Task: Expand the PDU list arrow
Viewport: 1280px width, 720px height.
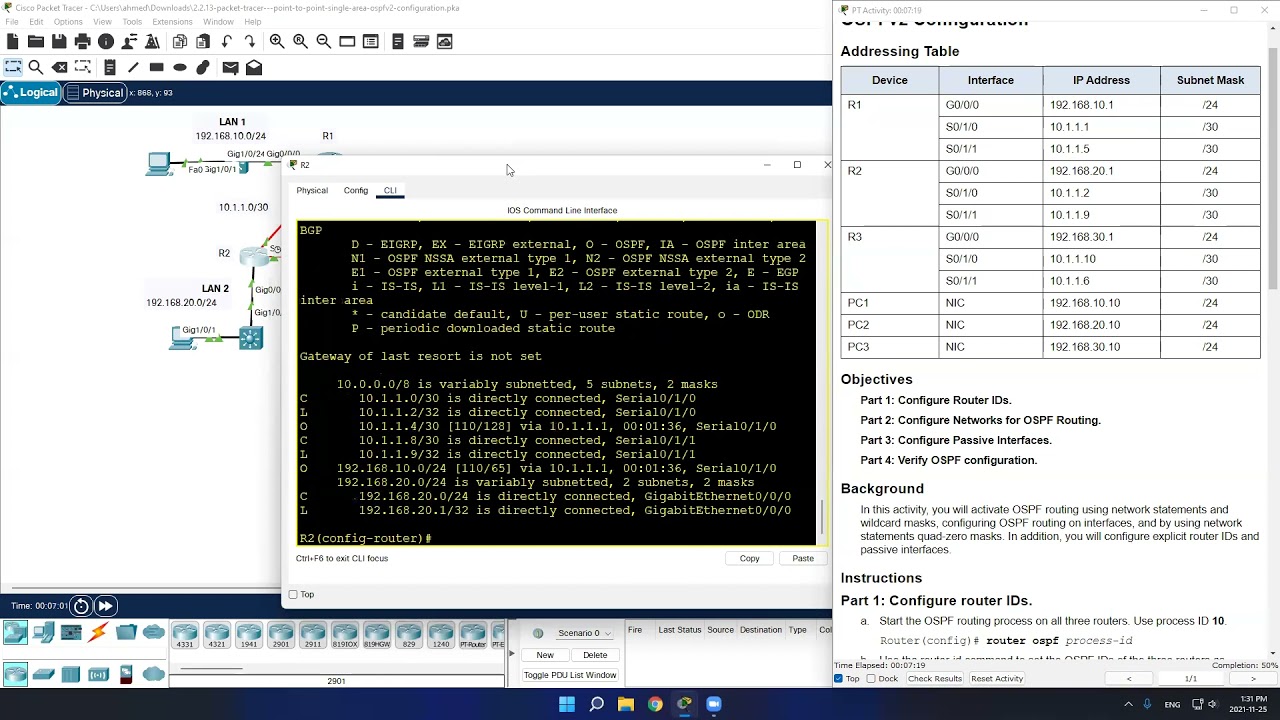Action: (x=512, y=654)
